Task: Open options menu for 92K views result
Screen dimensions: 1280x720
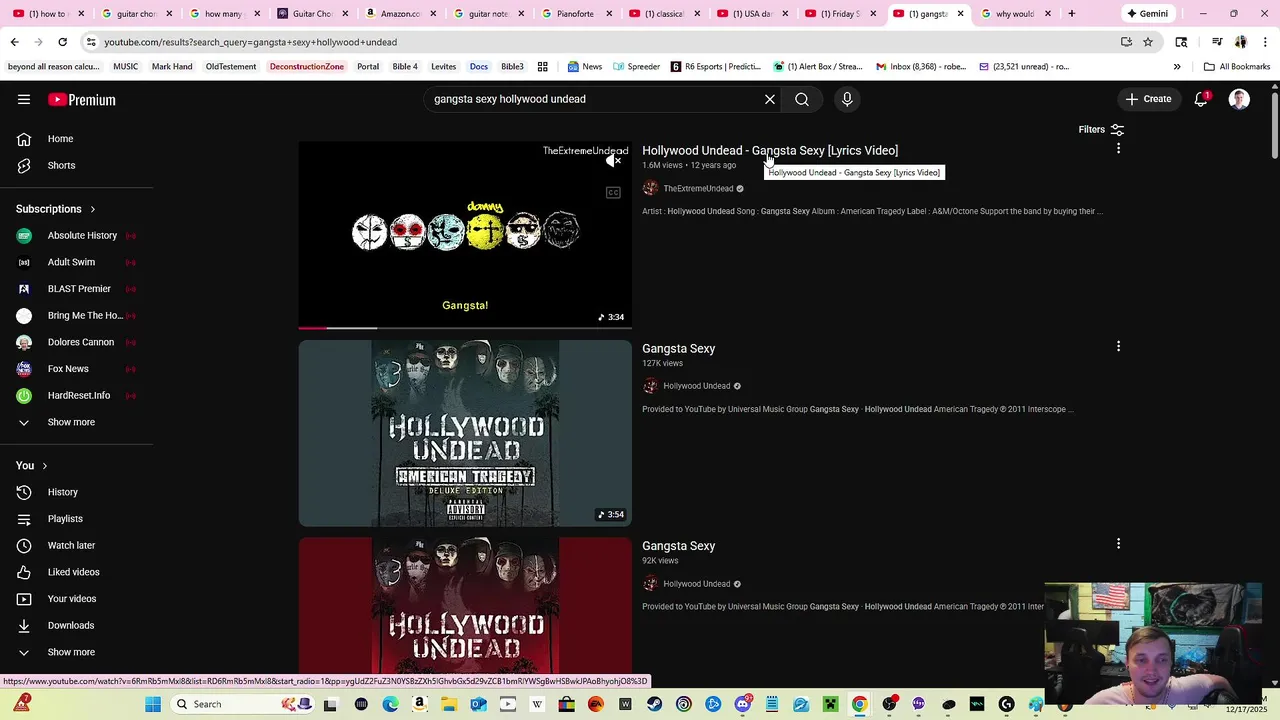Action: point(1118,544)
